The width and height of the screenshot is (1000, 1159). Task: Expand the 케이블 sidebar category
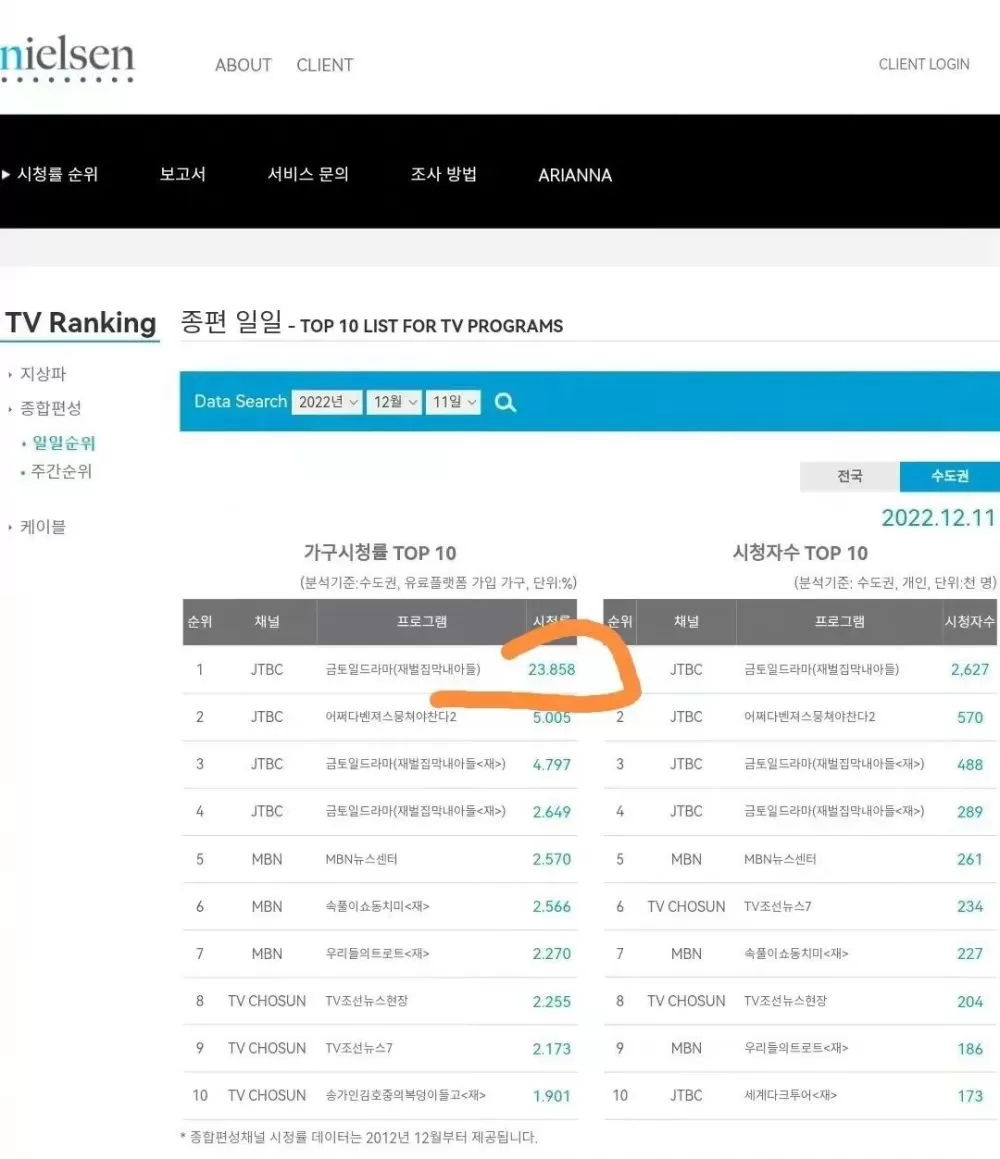coord(42,527)
